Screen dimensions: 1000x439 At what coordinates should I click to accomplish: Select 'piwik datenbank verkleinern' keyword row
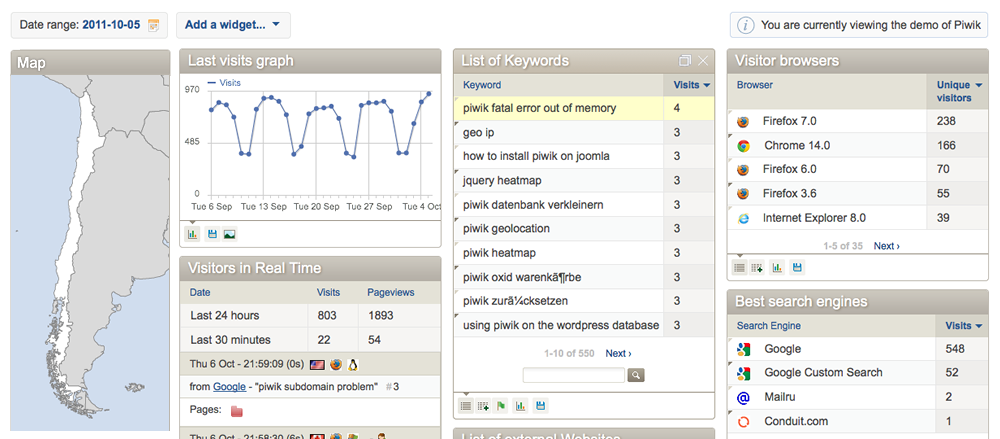pyautogui.click(x=584, y=205)
